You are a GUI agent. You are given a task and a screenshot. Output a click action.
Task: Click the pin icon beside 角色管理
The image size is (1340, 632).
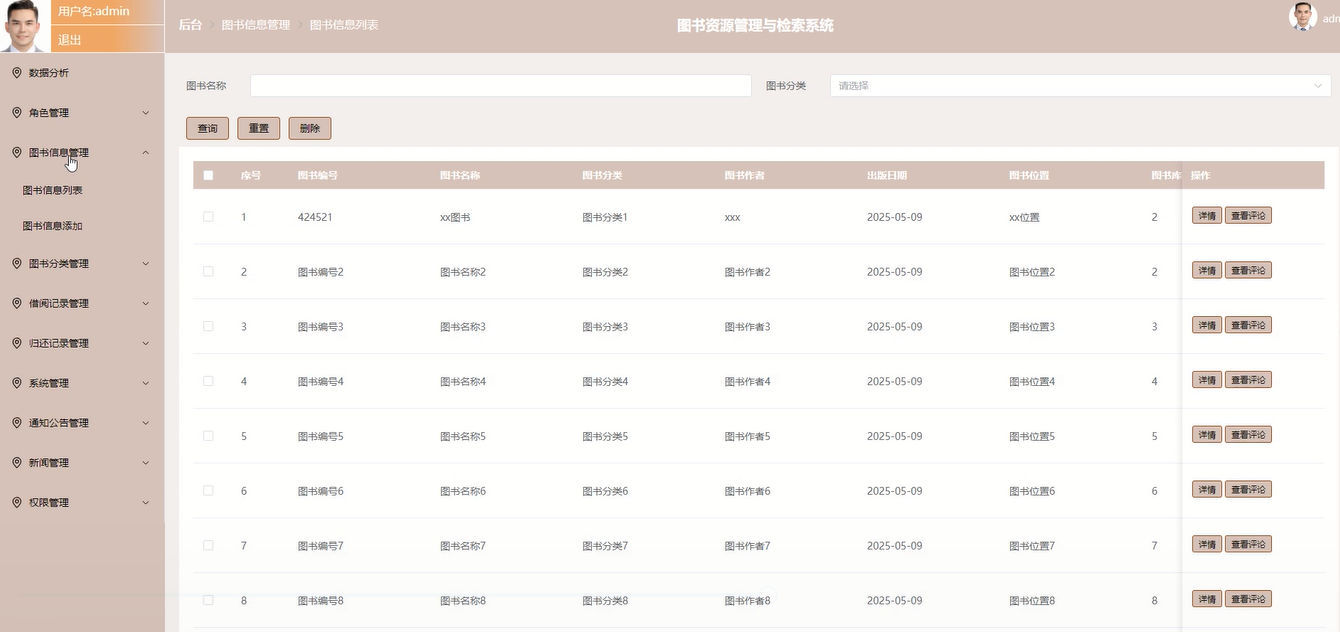(17, 113)
